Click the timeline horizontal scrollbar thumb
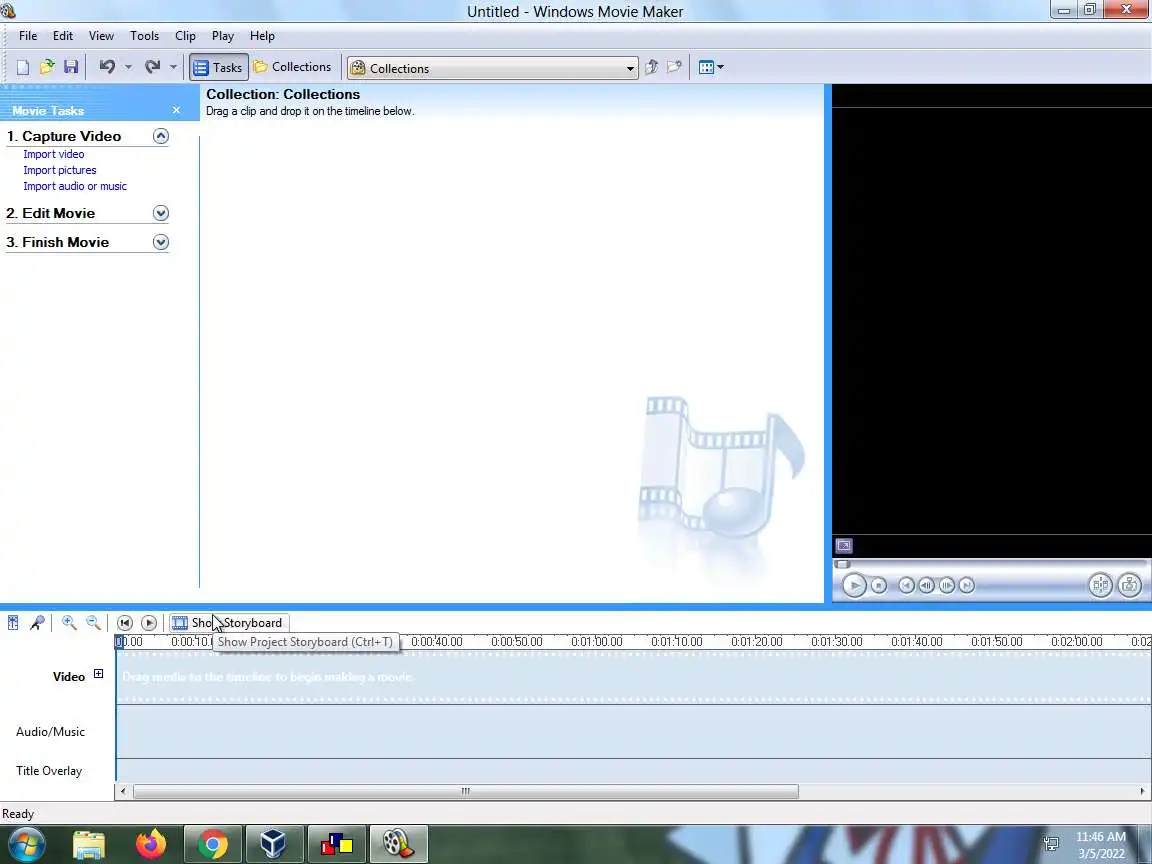The image size is (1152, 864). click(466, 791)
